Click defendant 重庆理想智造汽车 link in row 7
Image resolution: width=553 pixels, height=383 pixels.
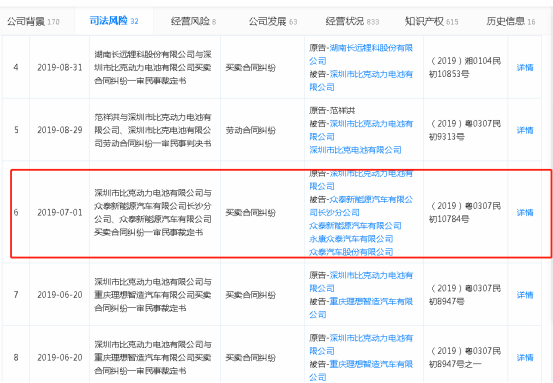click(x=361, y=308)
